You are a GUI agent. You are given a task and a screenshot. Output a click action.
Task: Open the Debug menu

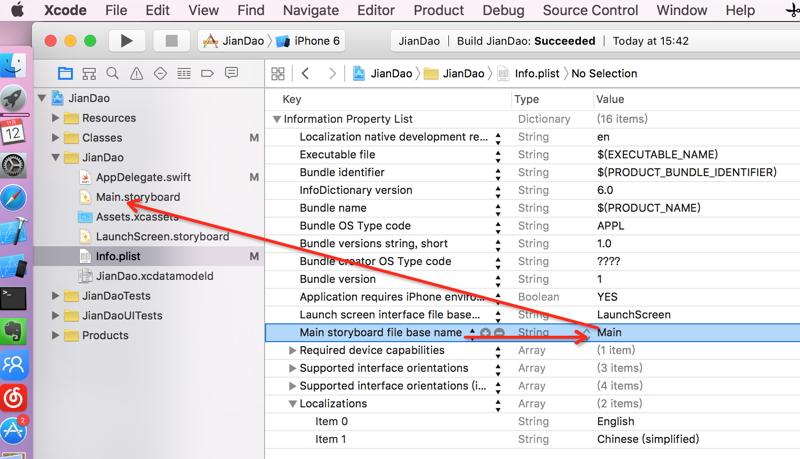[x=504, y=10]
